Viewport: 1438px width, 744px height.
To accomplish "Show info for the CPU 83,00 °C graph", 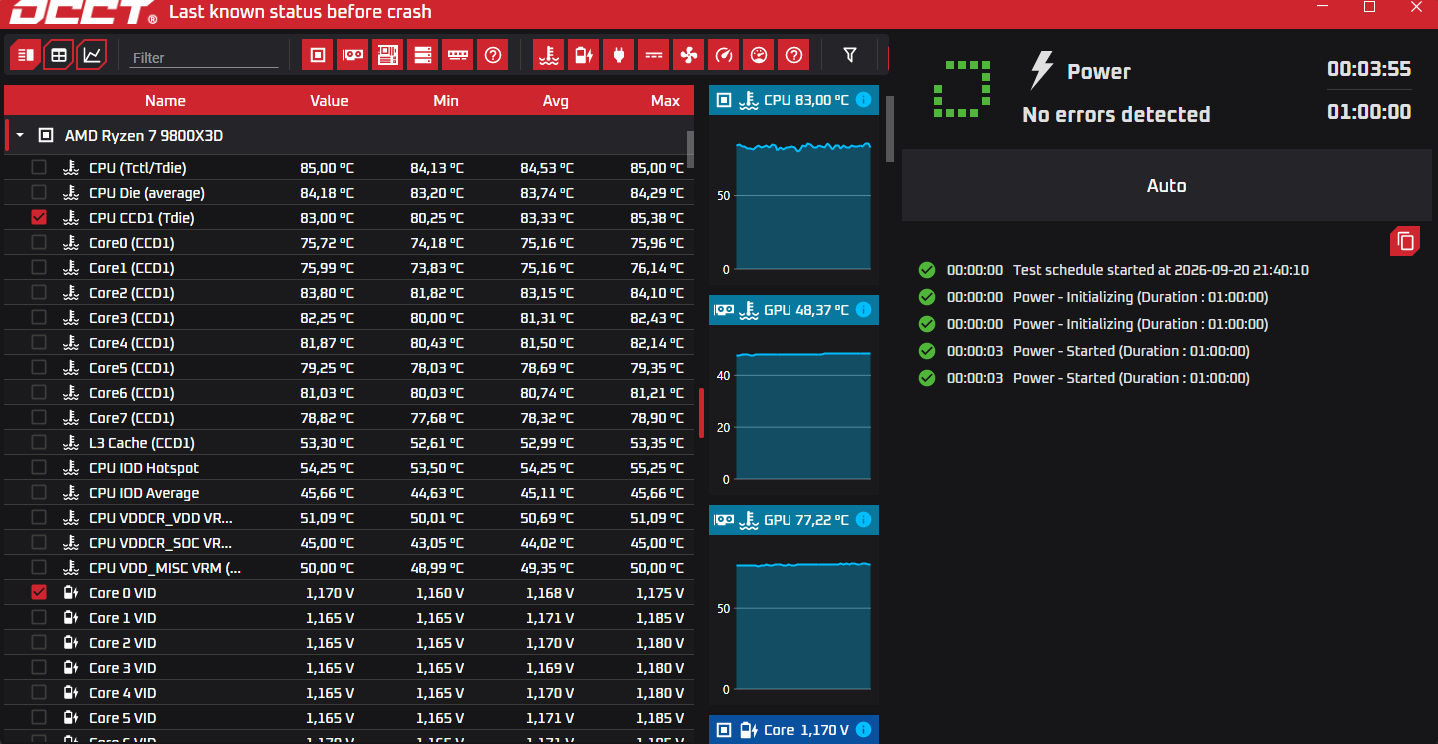I will (863, 100).
